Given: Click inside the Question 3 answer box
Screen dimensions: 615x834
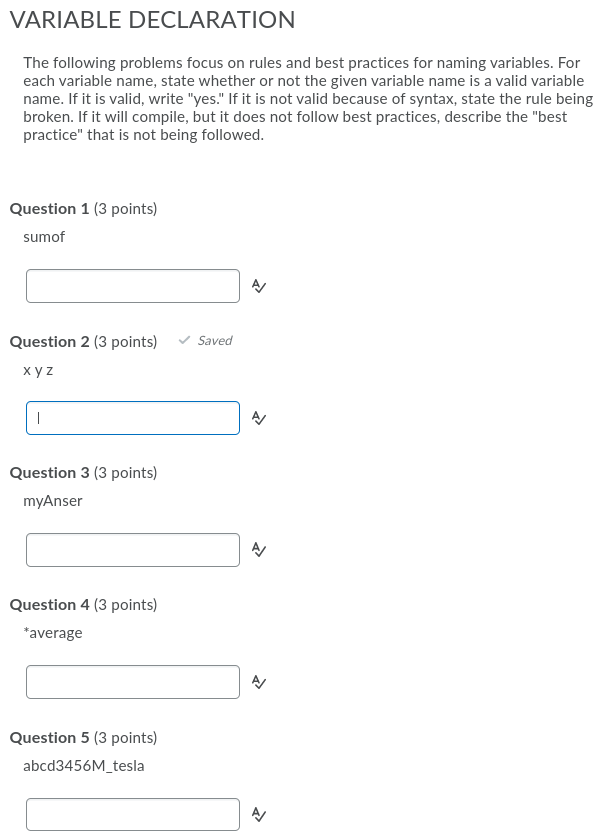Looking at the screenshot, I should coord(132,549).
